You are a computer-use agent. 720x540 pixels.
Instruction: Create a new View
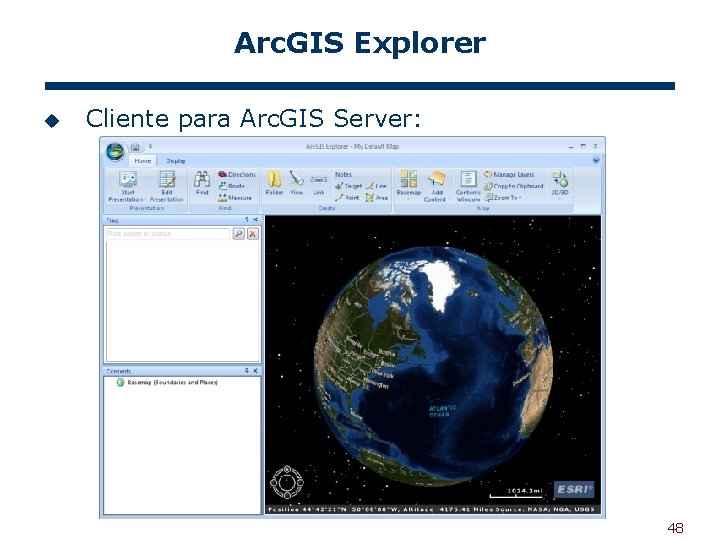coord(297,183)
